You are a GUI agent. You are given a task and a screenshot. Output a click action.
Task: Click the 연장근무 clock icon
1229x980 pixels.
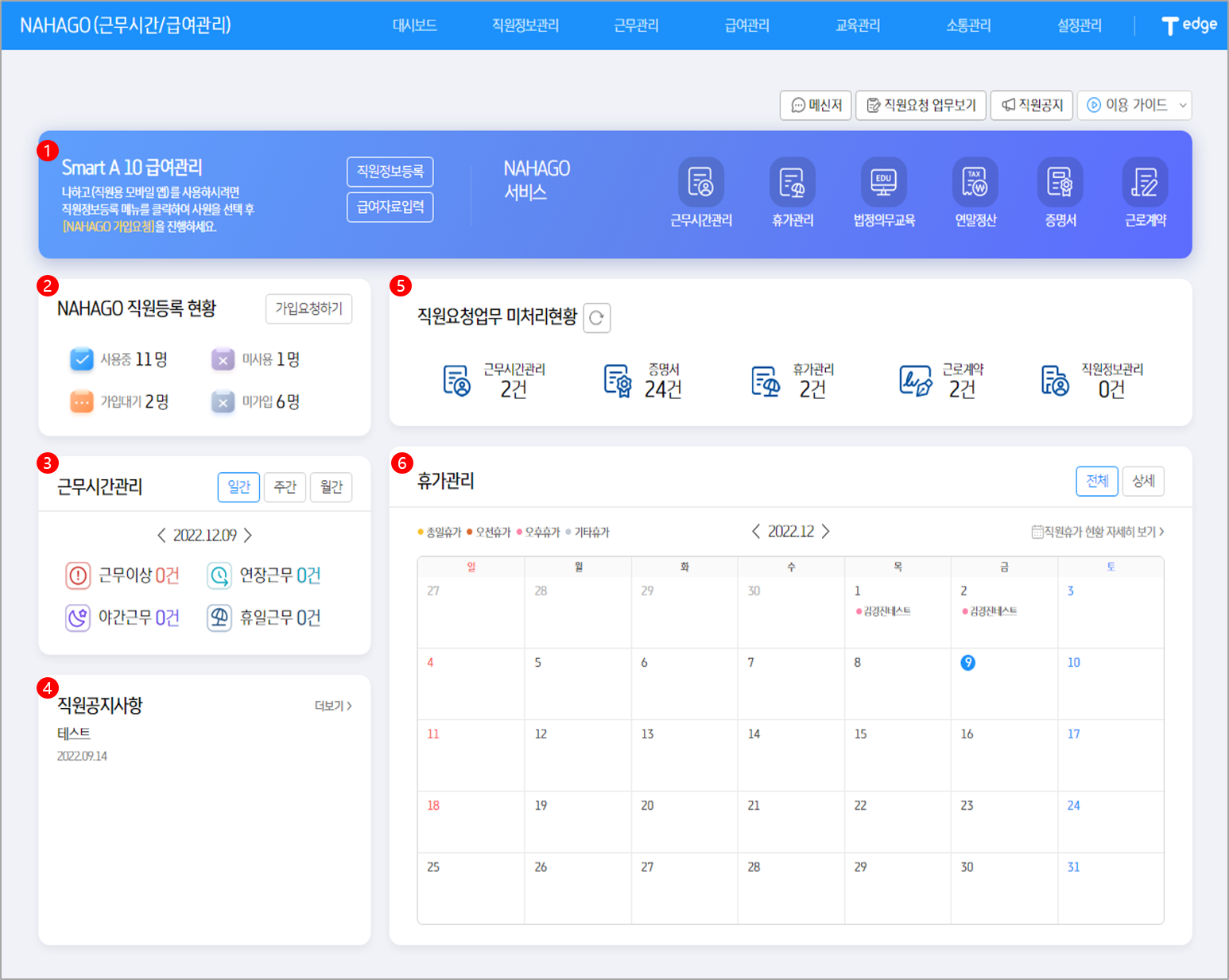click(219, 575)
